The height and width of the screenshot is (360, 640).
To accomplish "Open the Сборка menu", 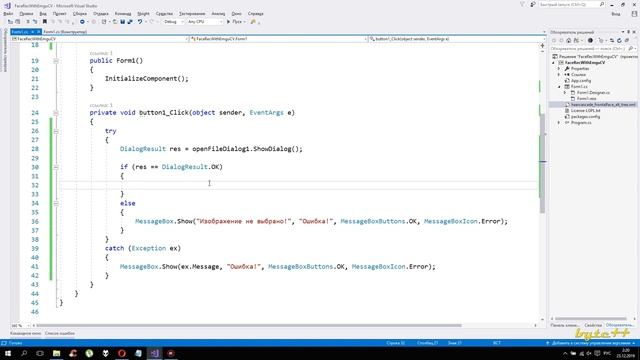I will click(80, 13).
